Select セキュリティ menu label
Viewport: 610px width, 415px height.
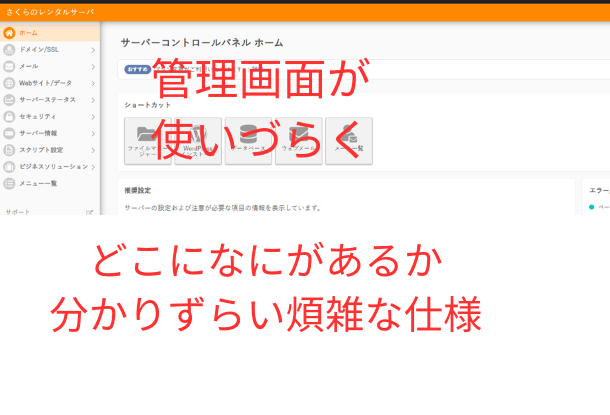tap(37, 117)
